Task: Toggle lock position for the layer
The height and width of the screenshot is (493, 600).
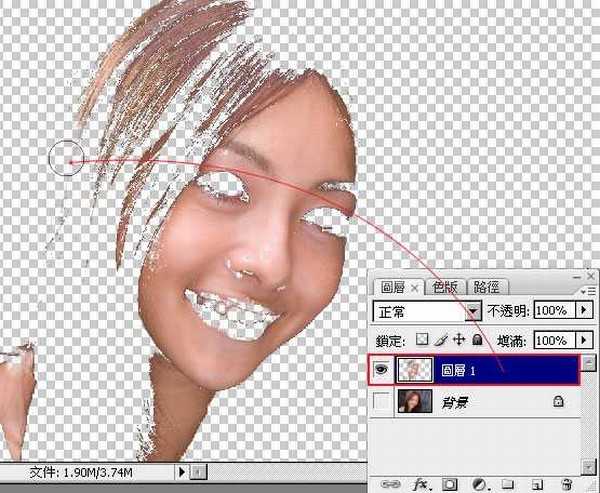Action: (x=458, y=340)
